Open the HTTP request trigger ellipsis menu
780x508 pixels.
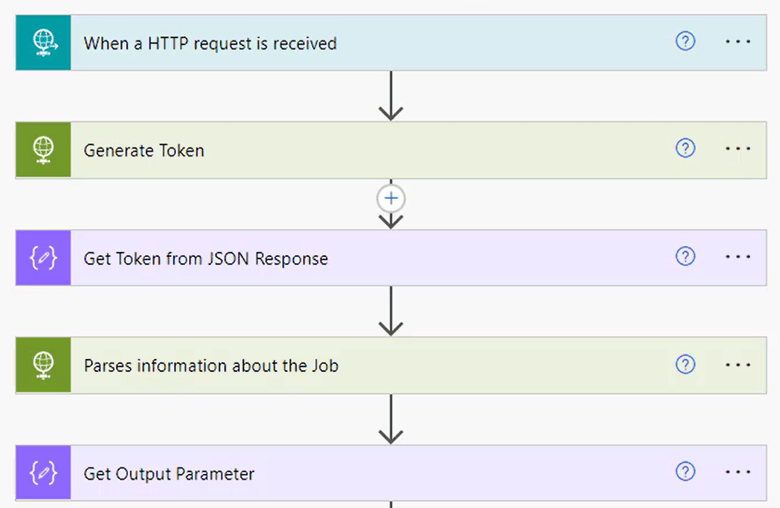[x=738, y=42]
